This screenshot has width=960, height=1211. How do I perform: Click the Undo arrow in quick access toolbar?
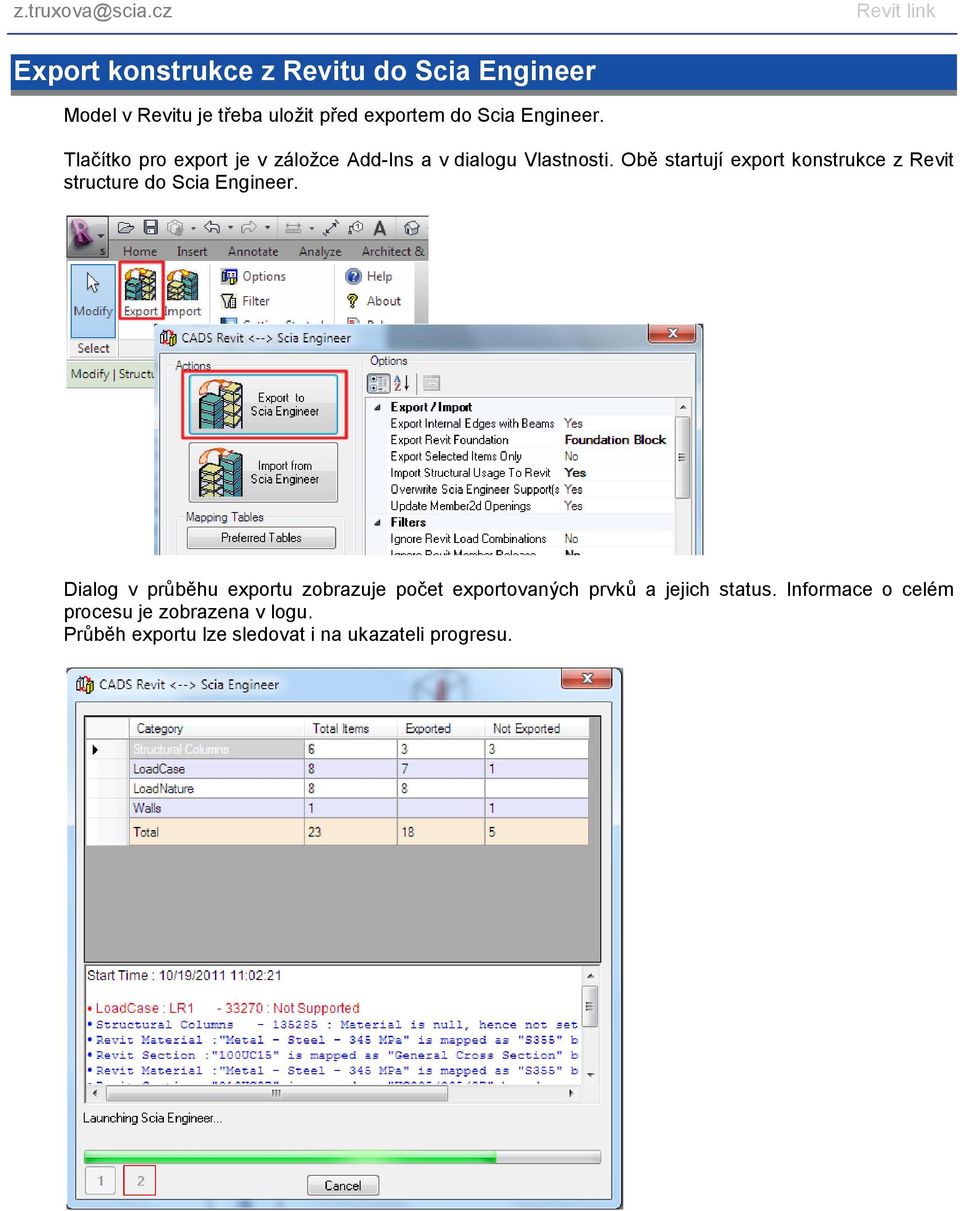(x=212, y=228)
